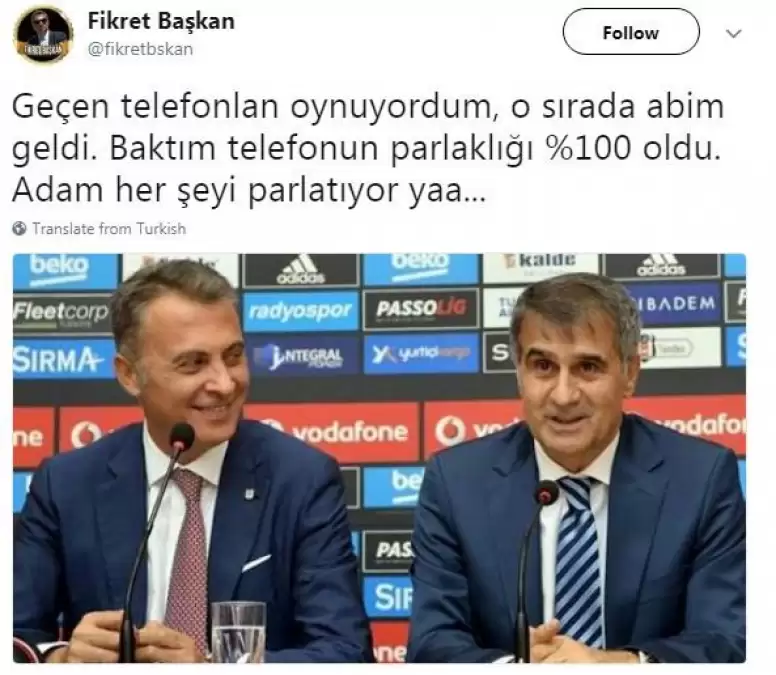Click the left man's microphone head
776x675 pixels.
click(x=182, y=437)
